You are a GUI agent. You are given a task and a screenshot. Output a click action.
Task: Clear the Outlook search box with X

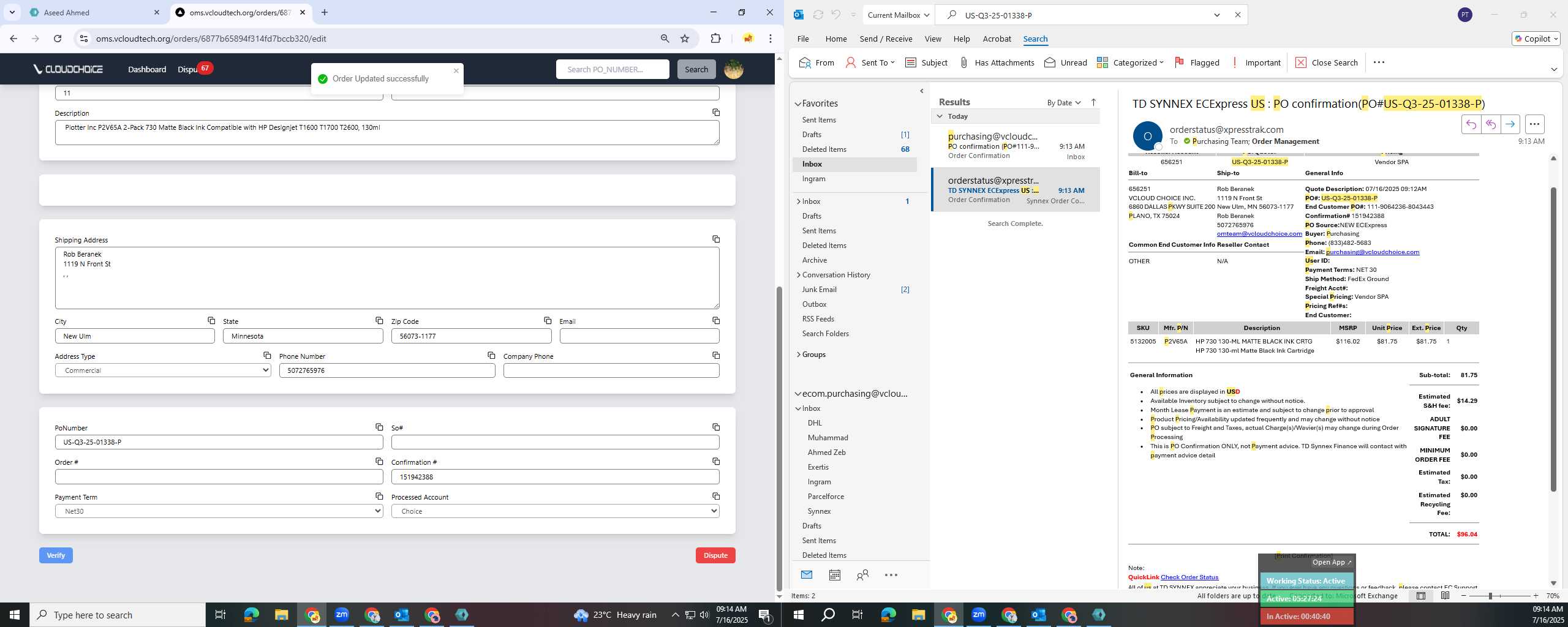1237,15
